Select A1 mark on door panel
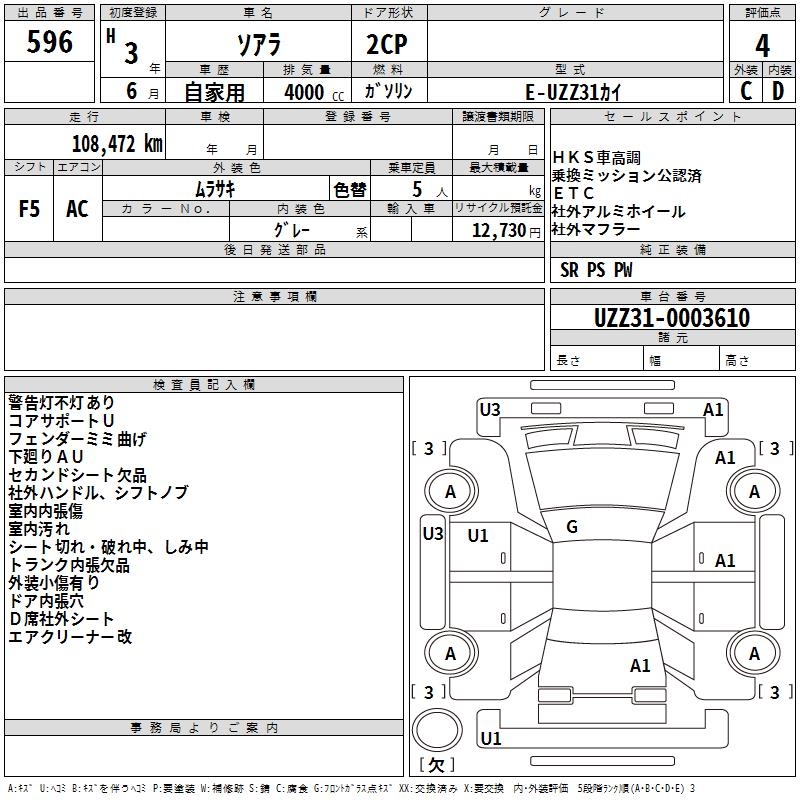 [724, 561]
